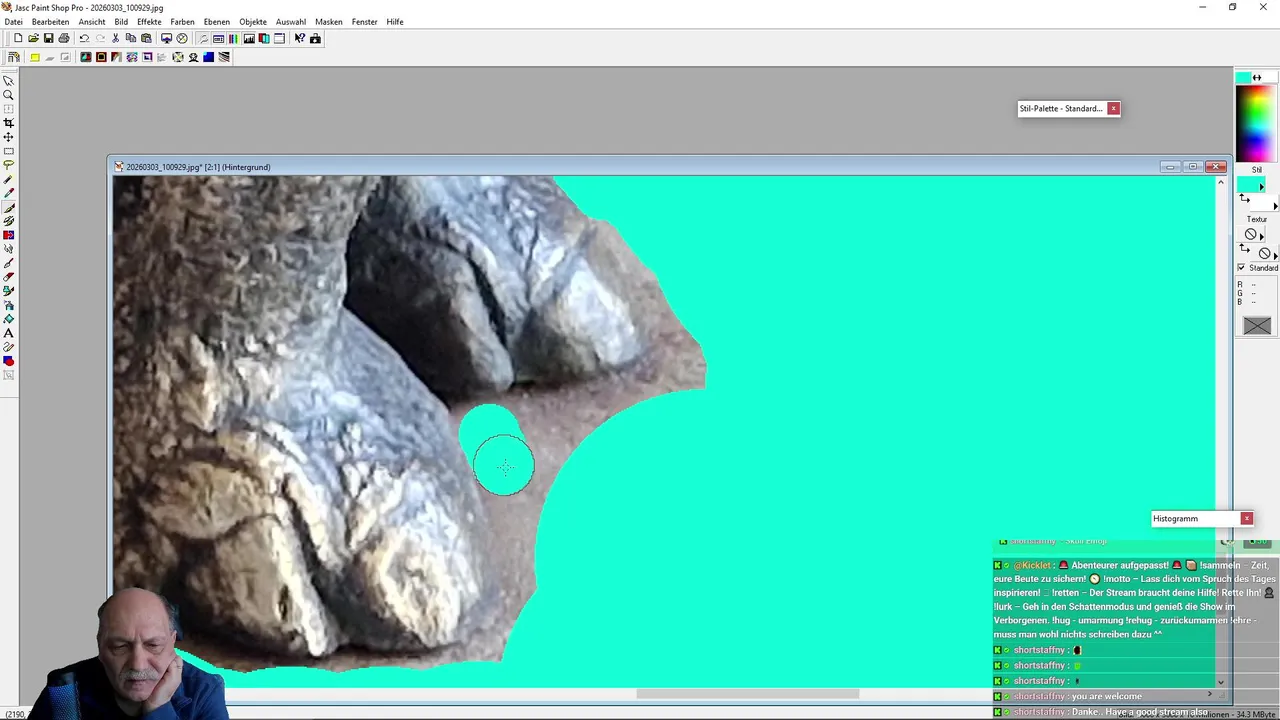
Task: Click the horizontal scrollbar thumb of the image
Action: 748,694
